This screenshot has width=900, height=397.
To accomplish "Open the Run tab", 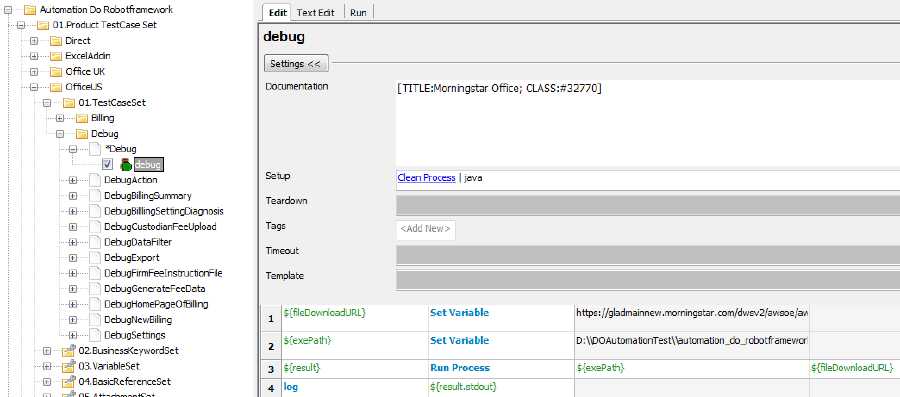I will [x=358, y=12].
